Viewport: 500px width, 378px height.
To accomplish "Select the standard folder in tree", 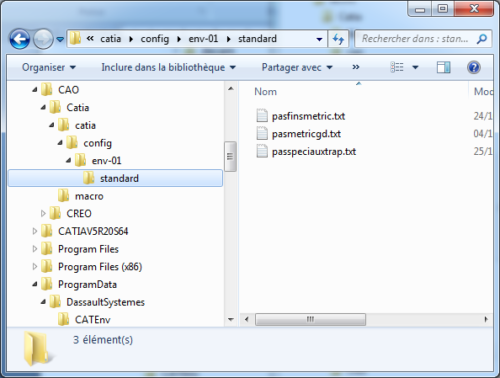I will pyautogui.click(x=115, y=178).
